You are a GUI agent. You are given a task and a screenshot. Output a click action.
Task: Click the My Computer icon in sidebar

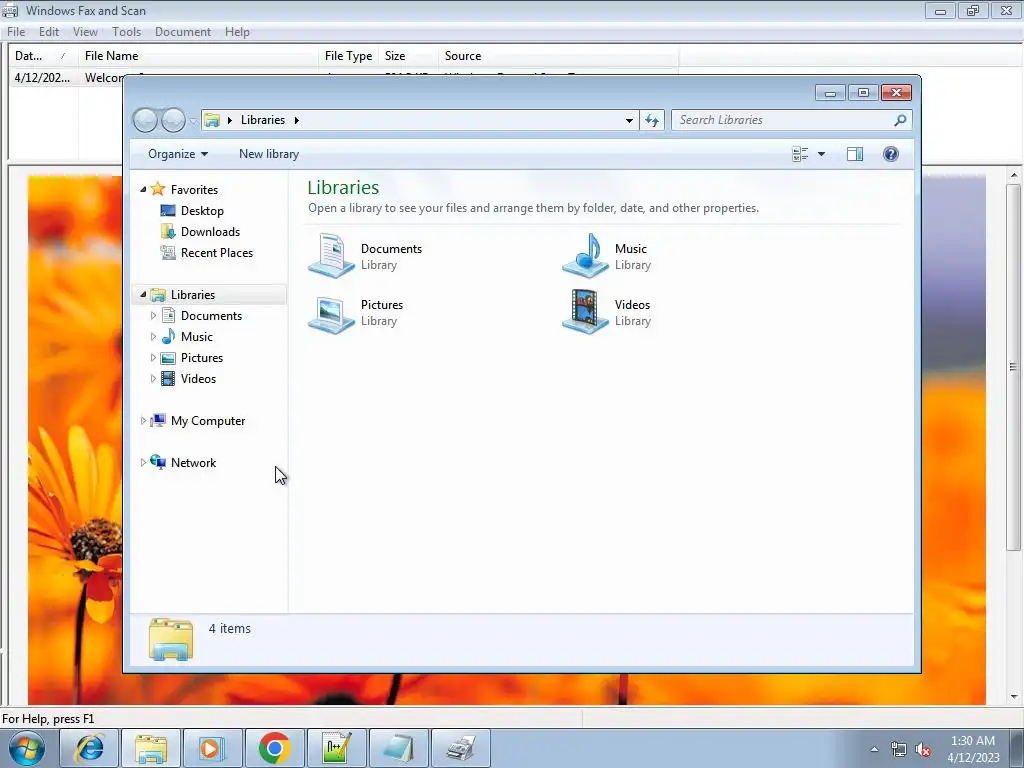(157, 421)
